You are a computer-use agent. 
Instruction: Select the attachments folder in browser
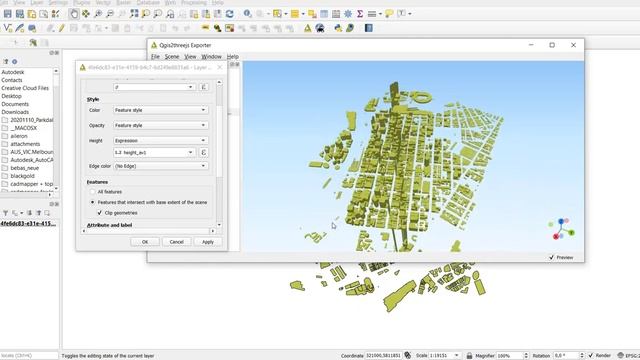pos(25,144)
